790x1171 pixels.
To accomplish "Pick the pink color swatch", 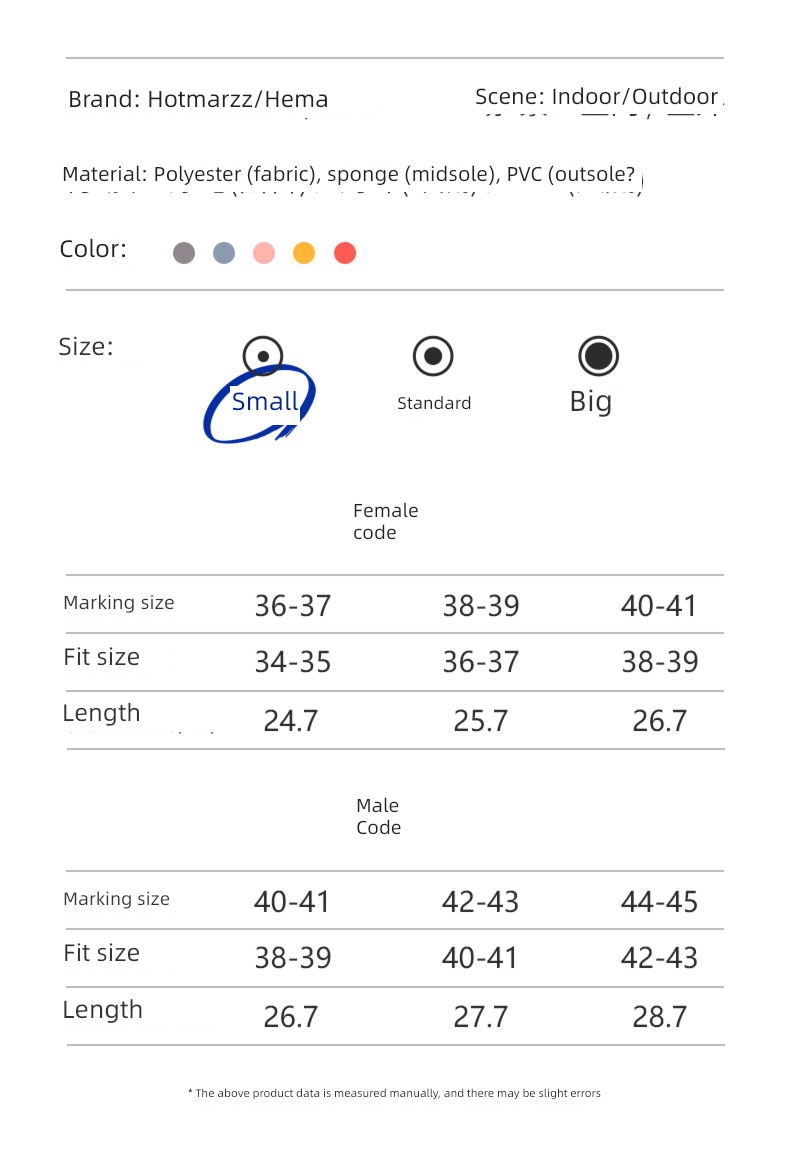I will click(264, 253).
